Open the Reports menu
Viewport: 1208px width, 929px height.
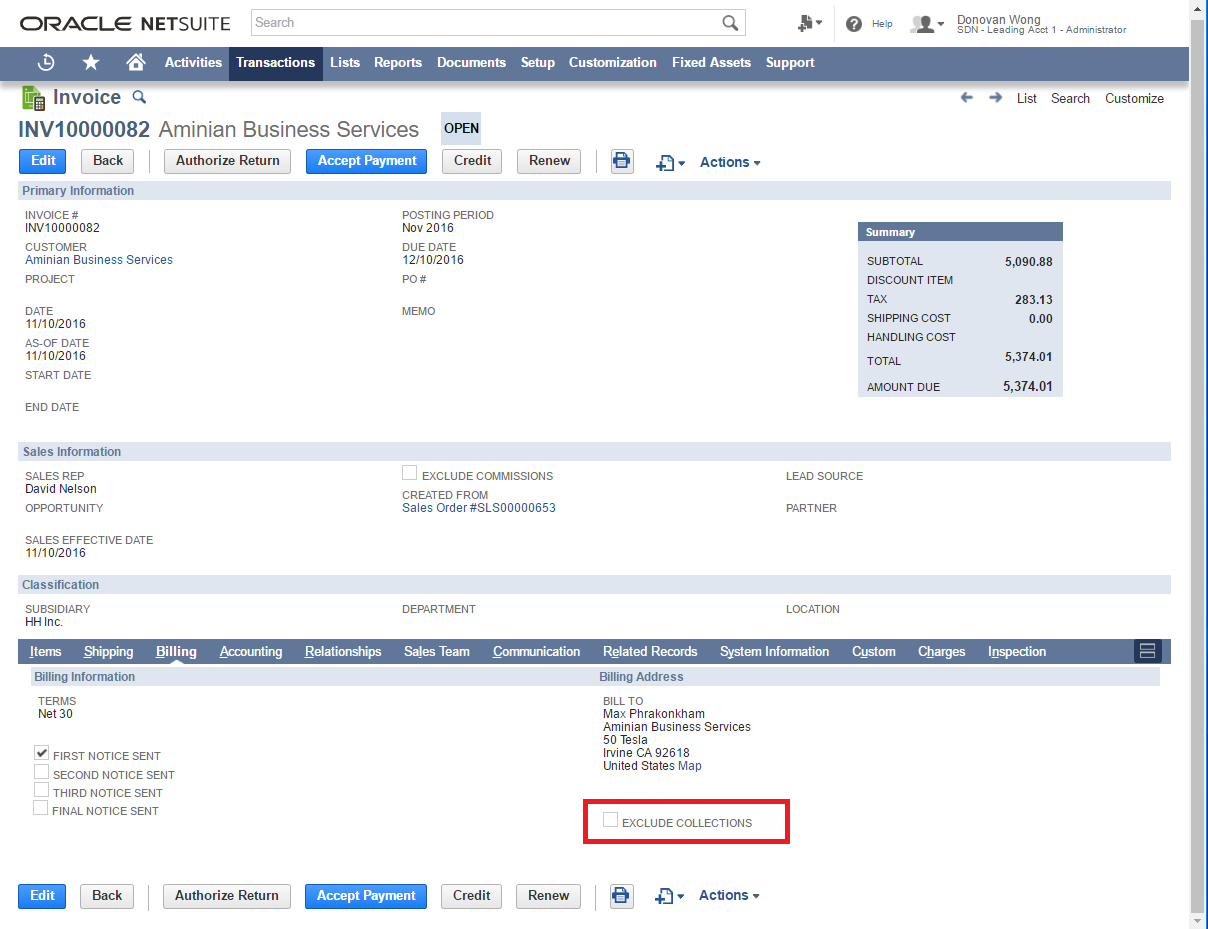pos(398,62)
